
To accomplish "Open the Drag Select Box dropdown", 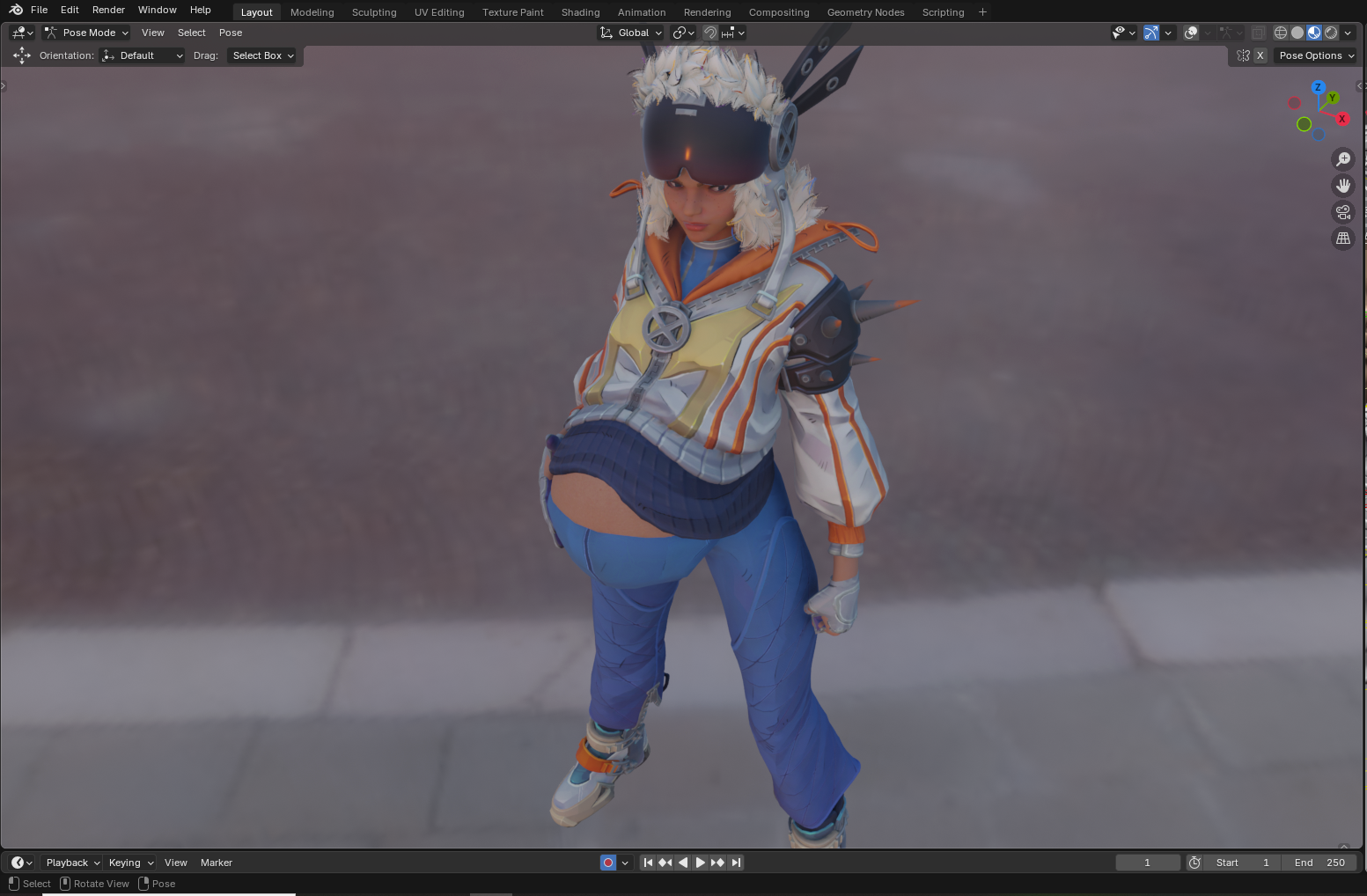I will click(262, 55).
